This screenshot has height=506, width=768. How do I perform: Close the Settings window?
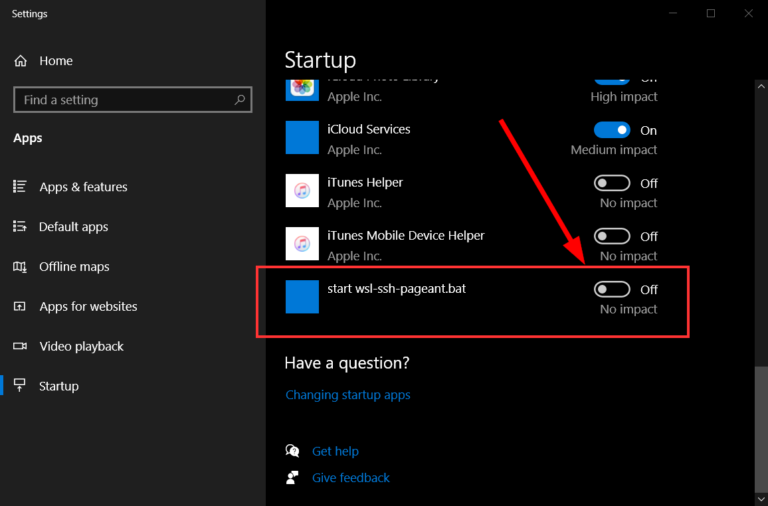tap(749, 13)
